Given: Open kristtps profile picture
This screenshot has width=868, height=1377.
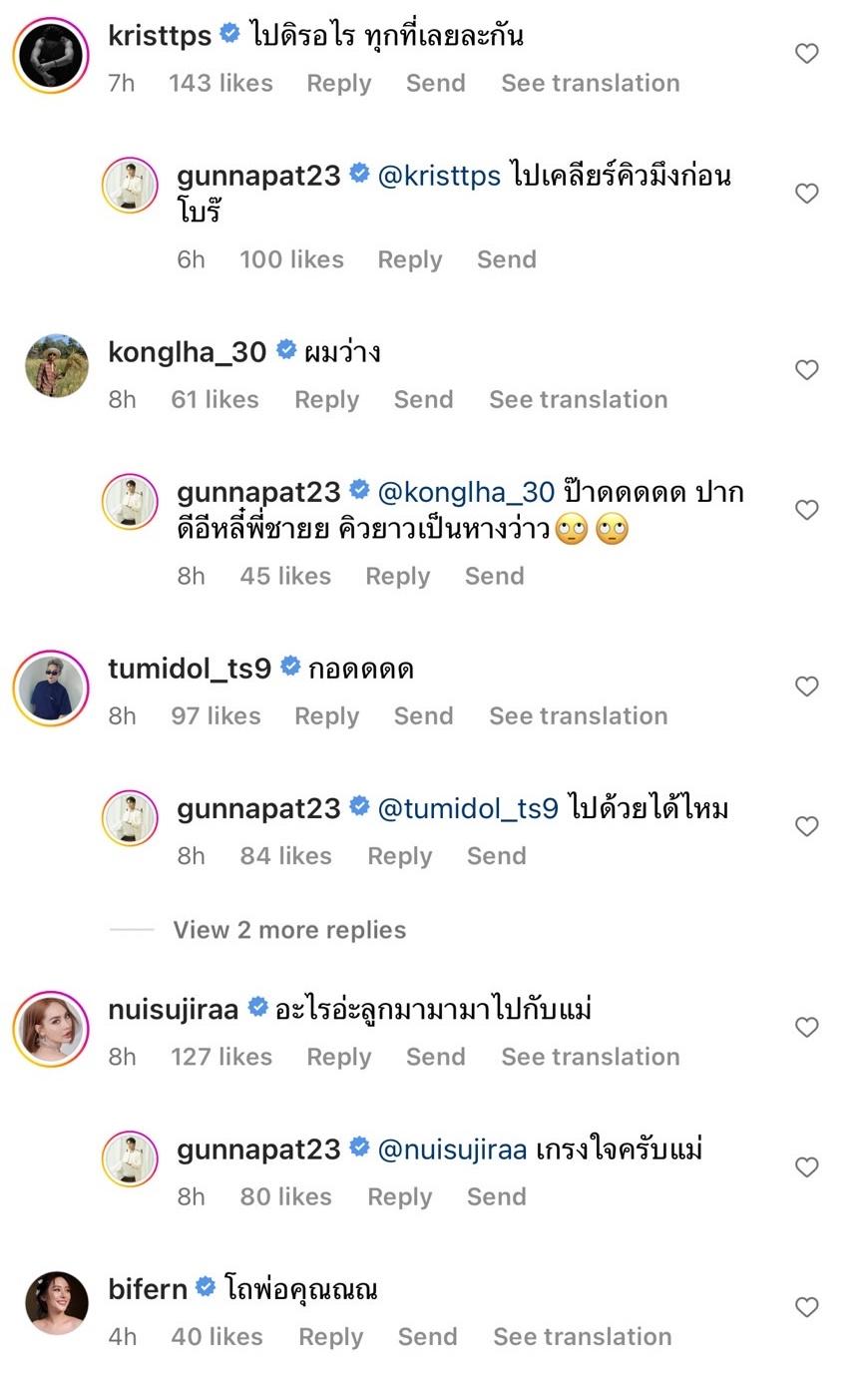Looking at the screenshot, I should [51, 56].
